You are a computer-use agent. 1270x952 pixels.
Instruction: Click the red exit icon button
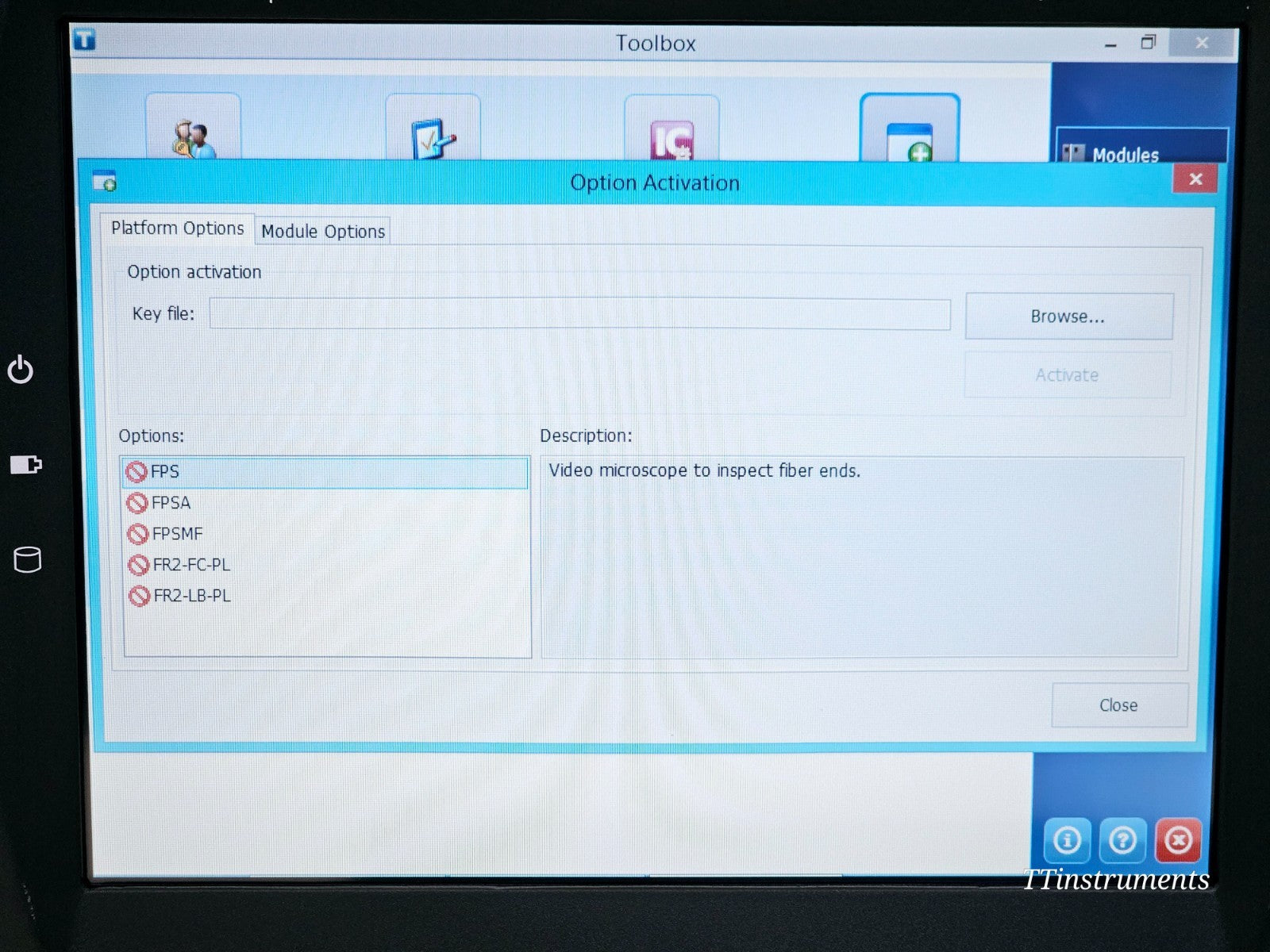coord(1178,839)
